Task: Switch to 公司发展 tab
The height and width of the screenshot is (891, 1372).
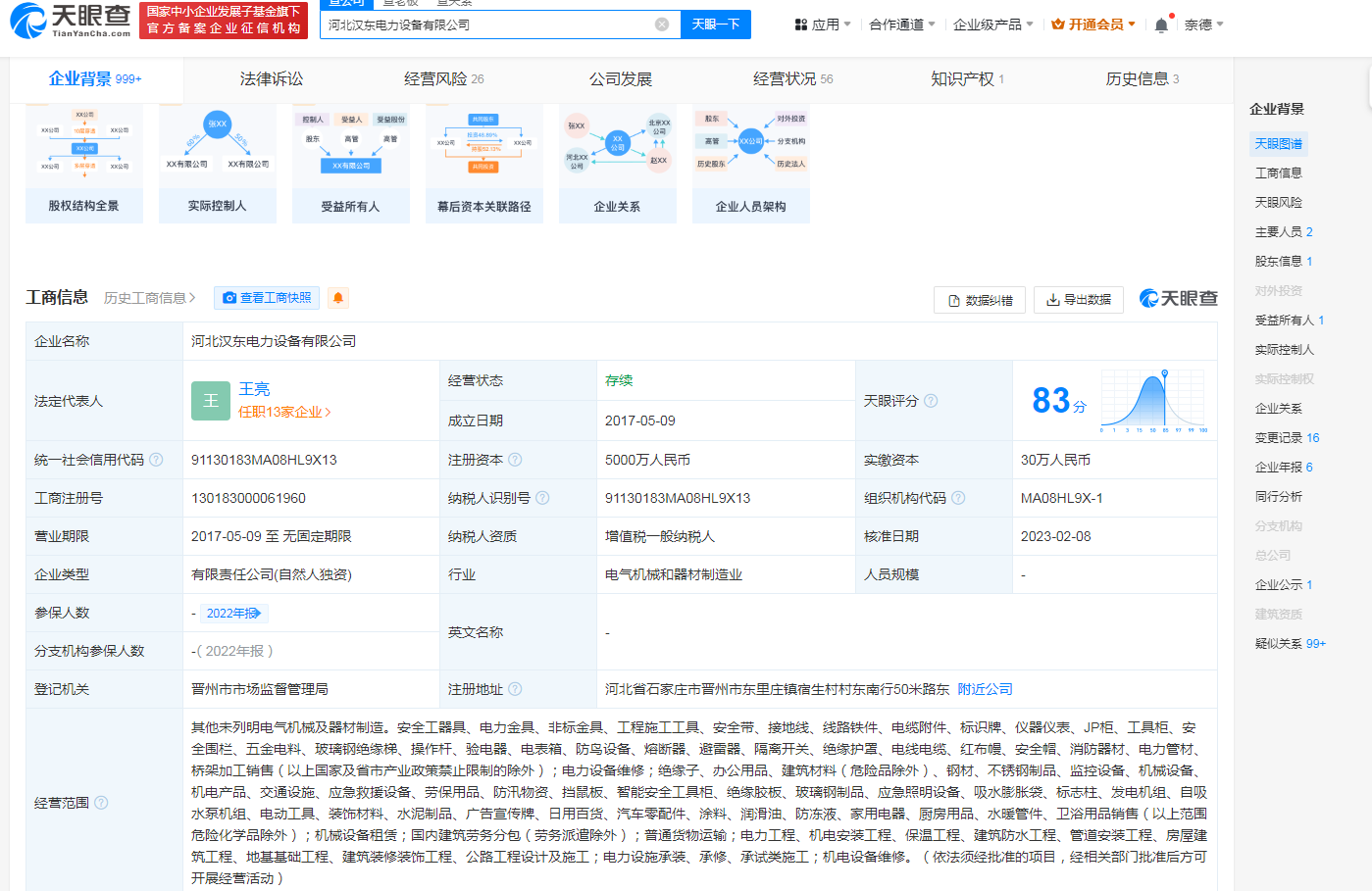Action: coord(621,79)
